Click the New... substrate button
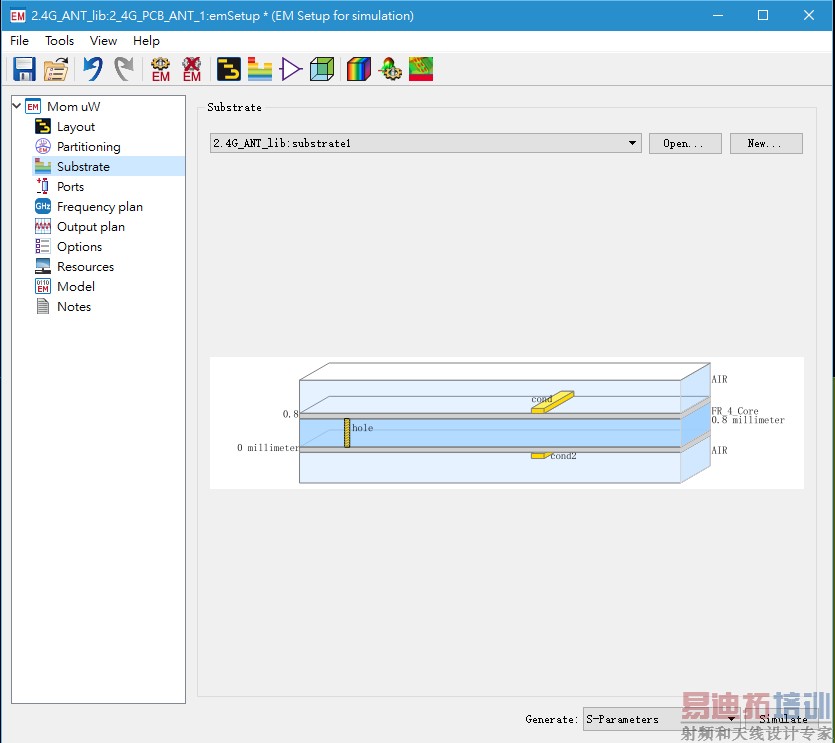This screenshot has height=743, width=835. click(766, 143)
